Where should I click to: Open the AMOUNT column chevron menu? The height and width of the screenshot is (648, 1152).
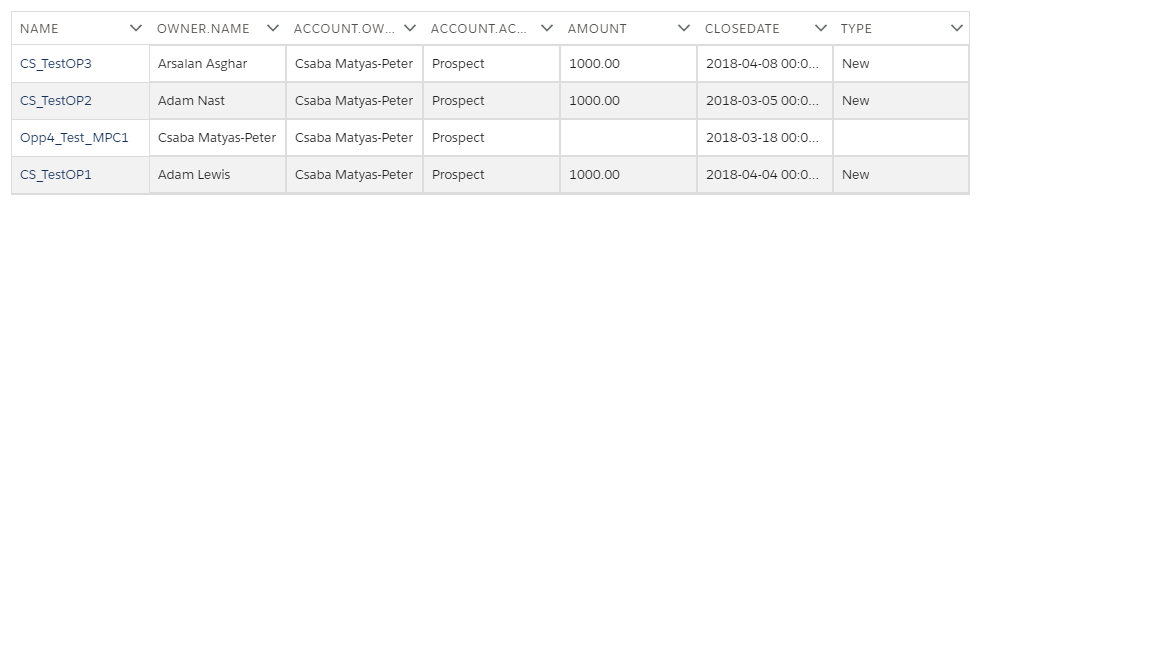coord(683,28)
